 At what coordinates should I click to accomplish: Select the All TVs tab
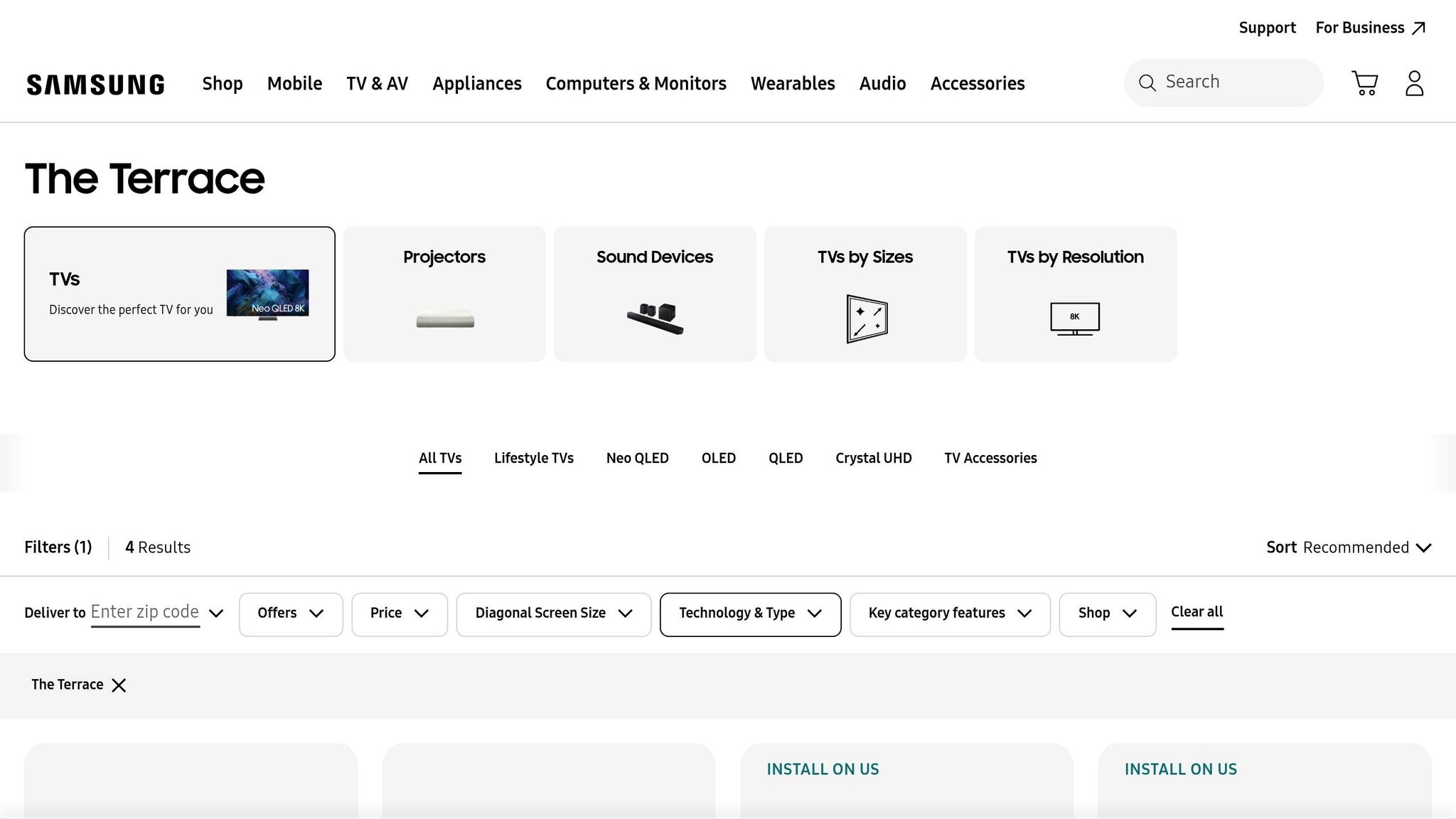coord(440,459)
